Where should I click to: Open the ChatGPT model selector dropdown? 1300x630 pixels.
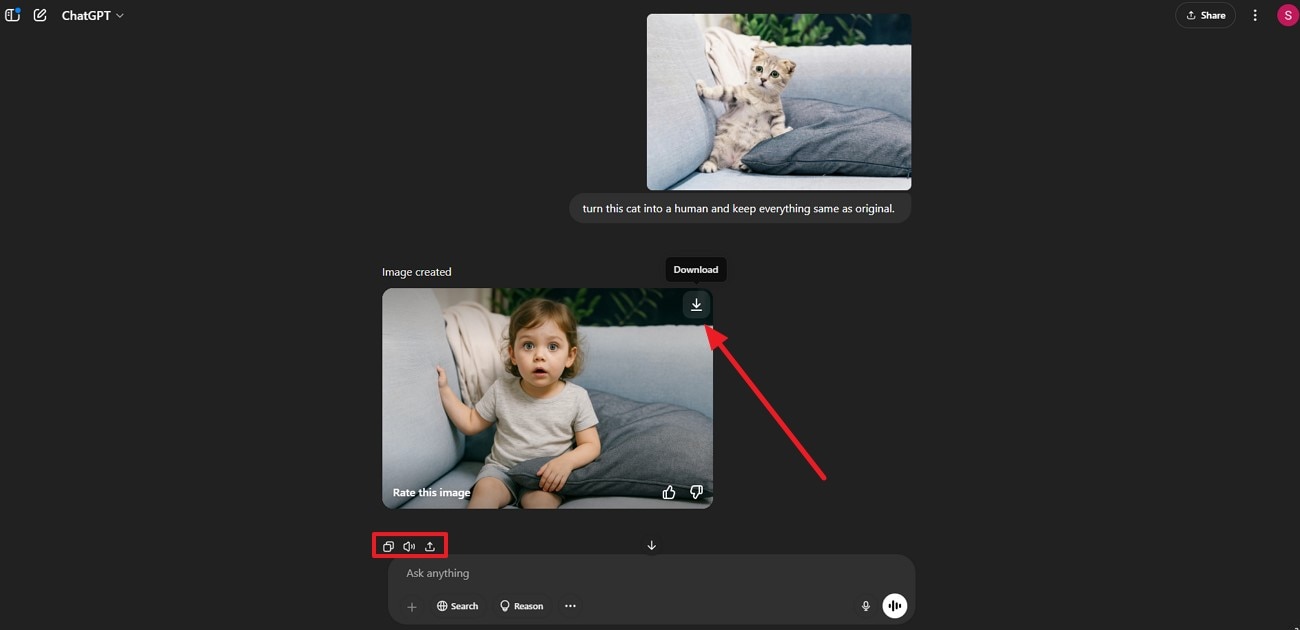93,16
